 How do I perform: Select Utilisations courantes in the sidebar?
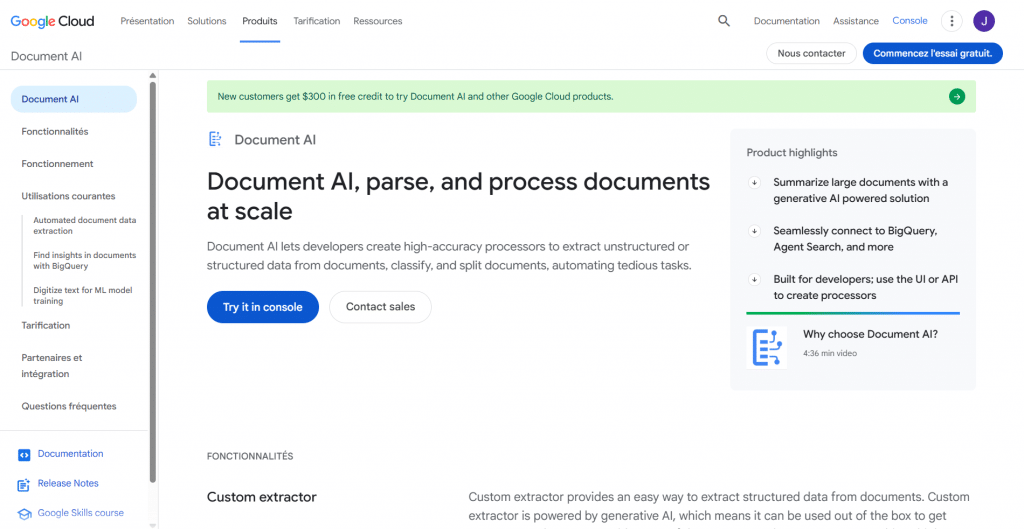point(69,196)
